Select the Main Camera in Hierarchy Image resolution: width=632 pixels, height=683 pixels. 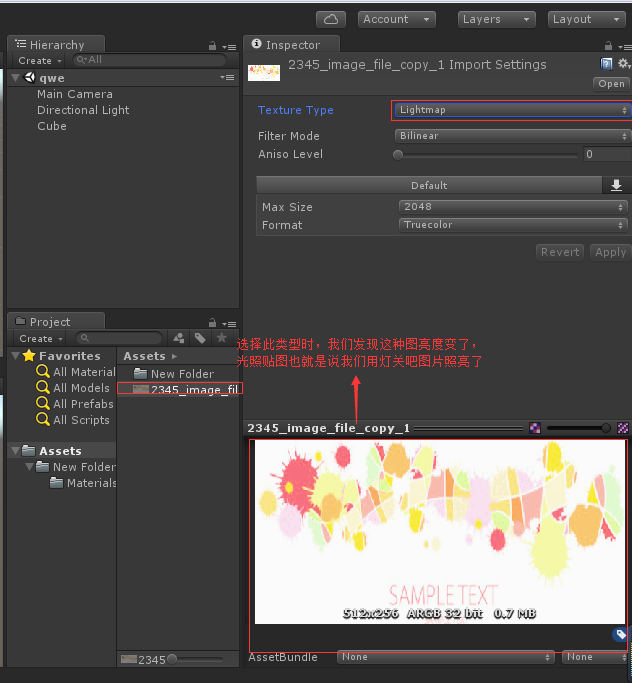(74, 94)
